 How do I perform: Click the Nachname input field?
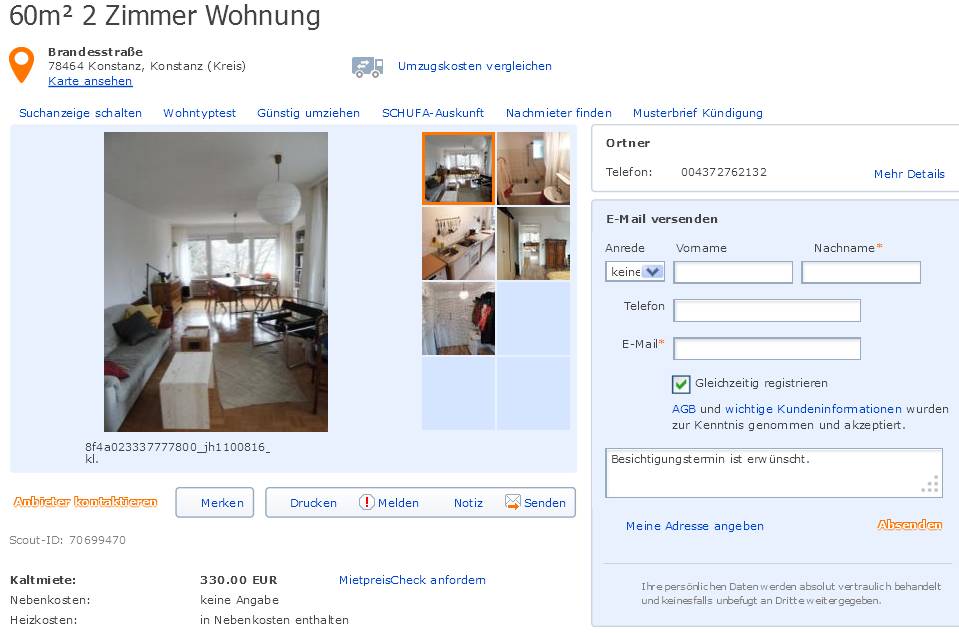coord(861,272)
